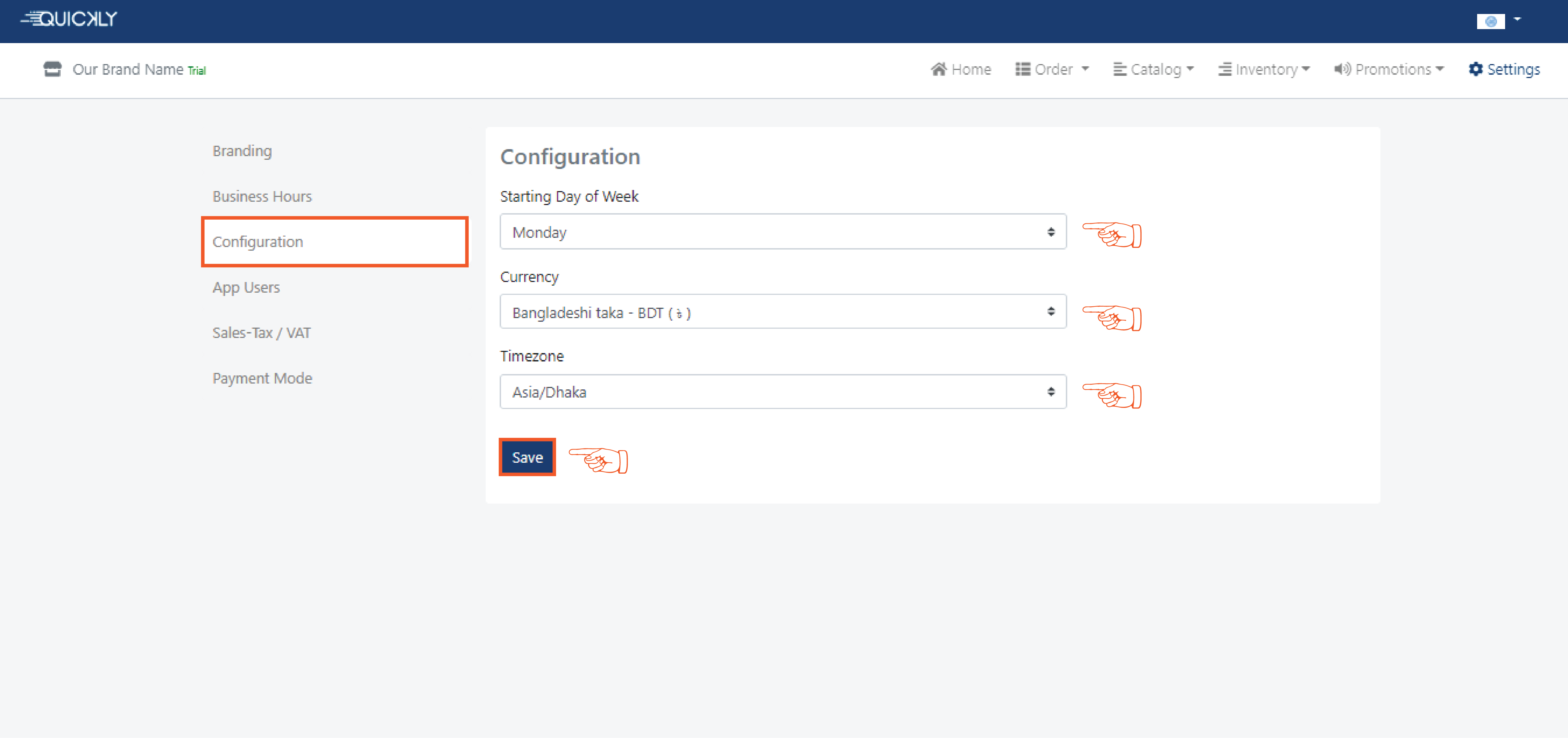The image size is (1568, 738).
Task: Click the Settings gear icon
Action: [x=1475, y=69]
